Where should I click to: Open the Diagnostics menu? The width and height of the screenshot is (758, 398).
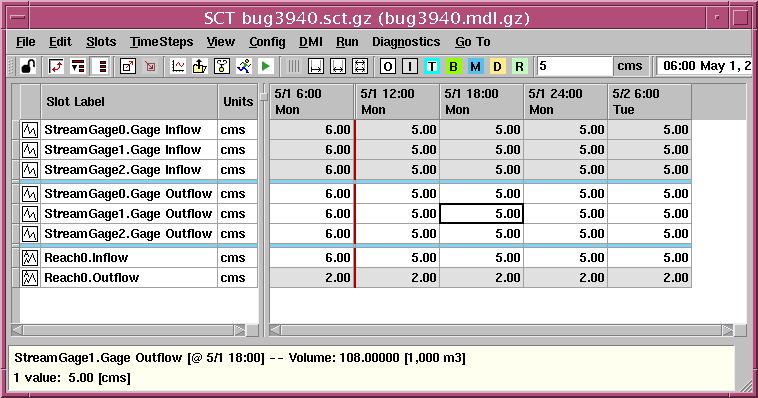tap(406, 42)
